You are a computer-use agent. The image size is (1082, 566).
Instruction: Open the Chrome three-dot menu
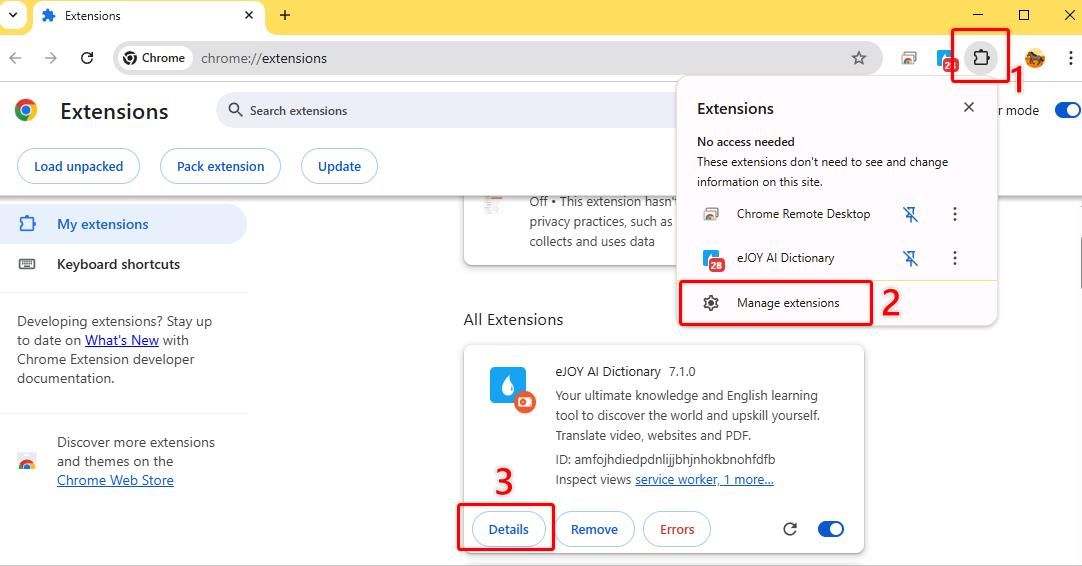click(1070, 59)
